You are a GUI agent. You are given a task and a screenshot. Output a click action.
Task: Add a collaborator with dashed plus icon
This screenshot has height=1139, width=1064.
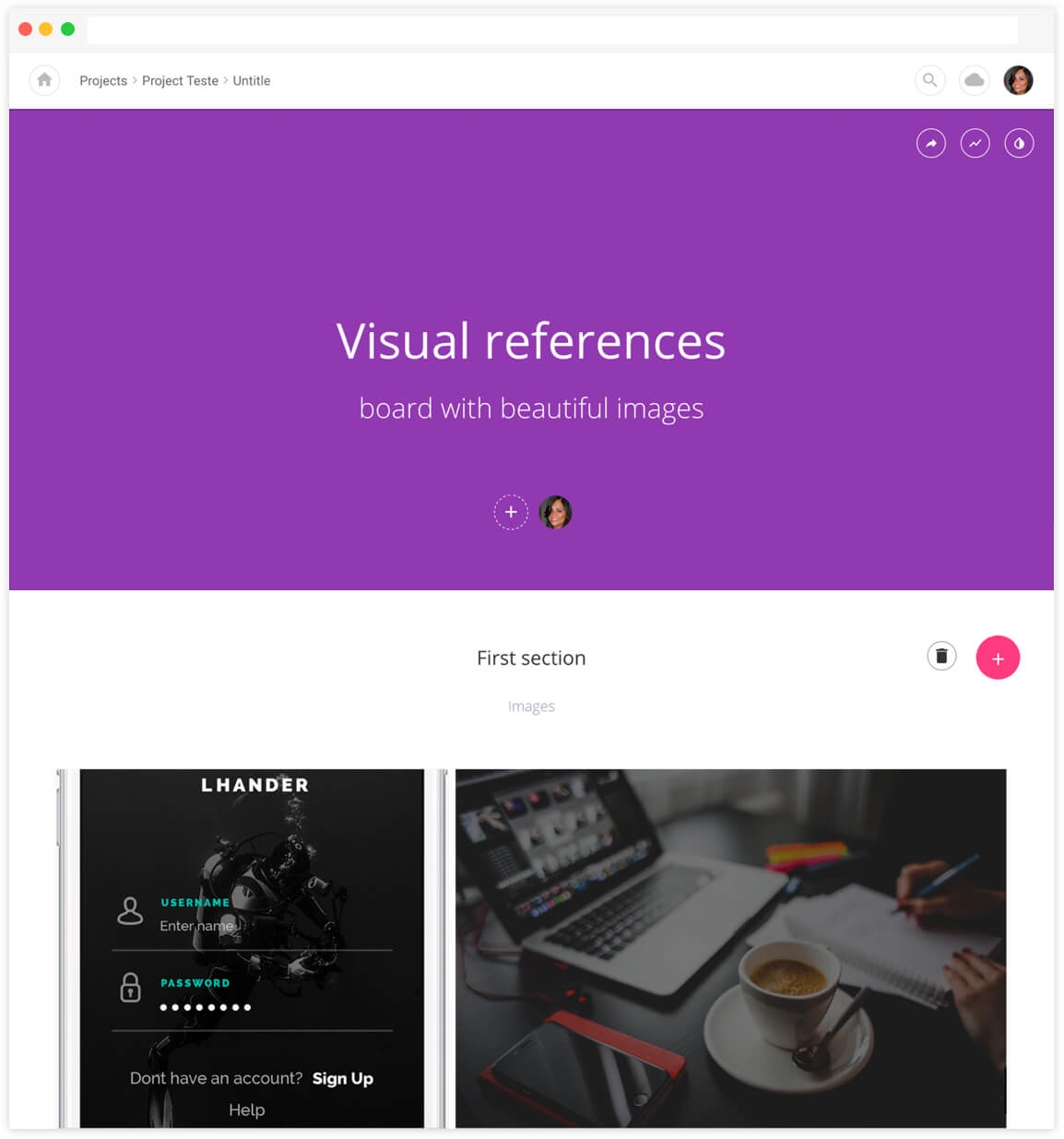click(x=511, y=512)
